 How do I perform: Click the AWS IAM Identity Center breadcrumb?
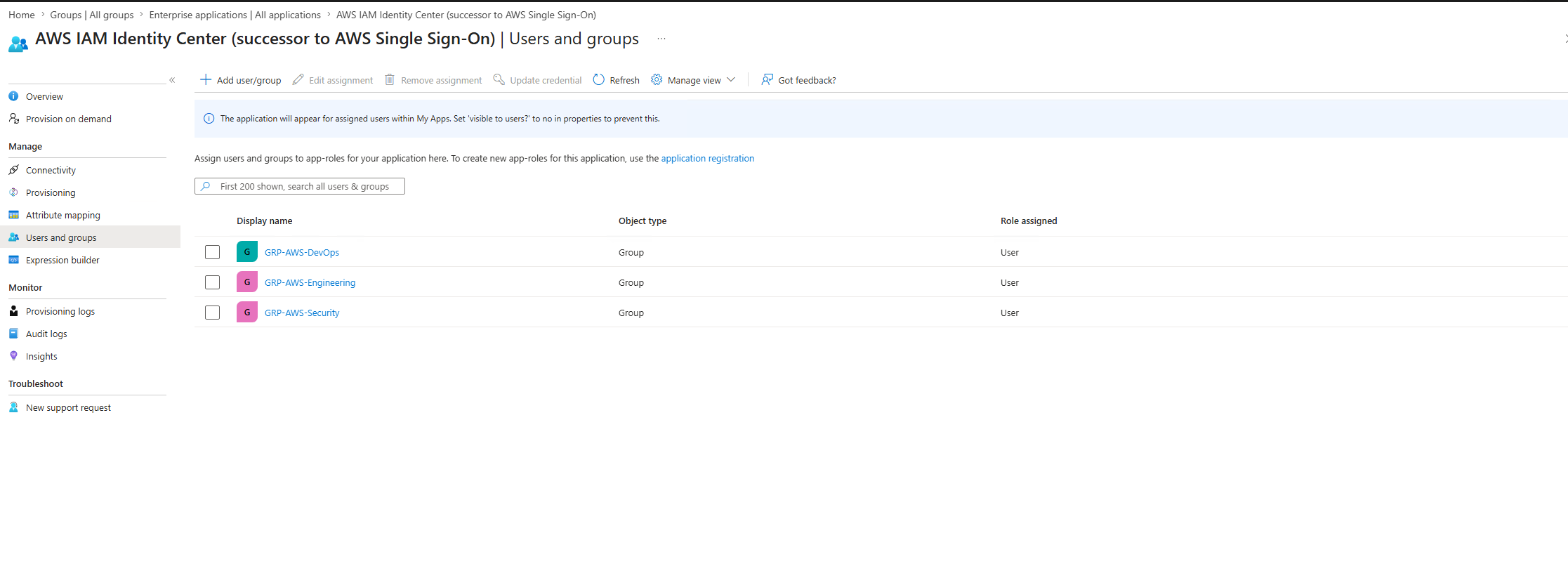pyautogui.click(x=466, y=15)
